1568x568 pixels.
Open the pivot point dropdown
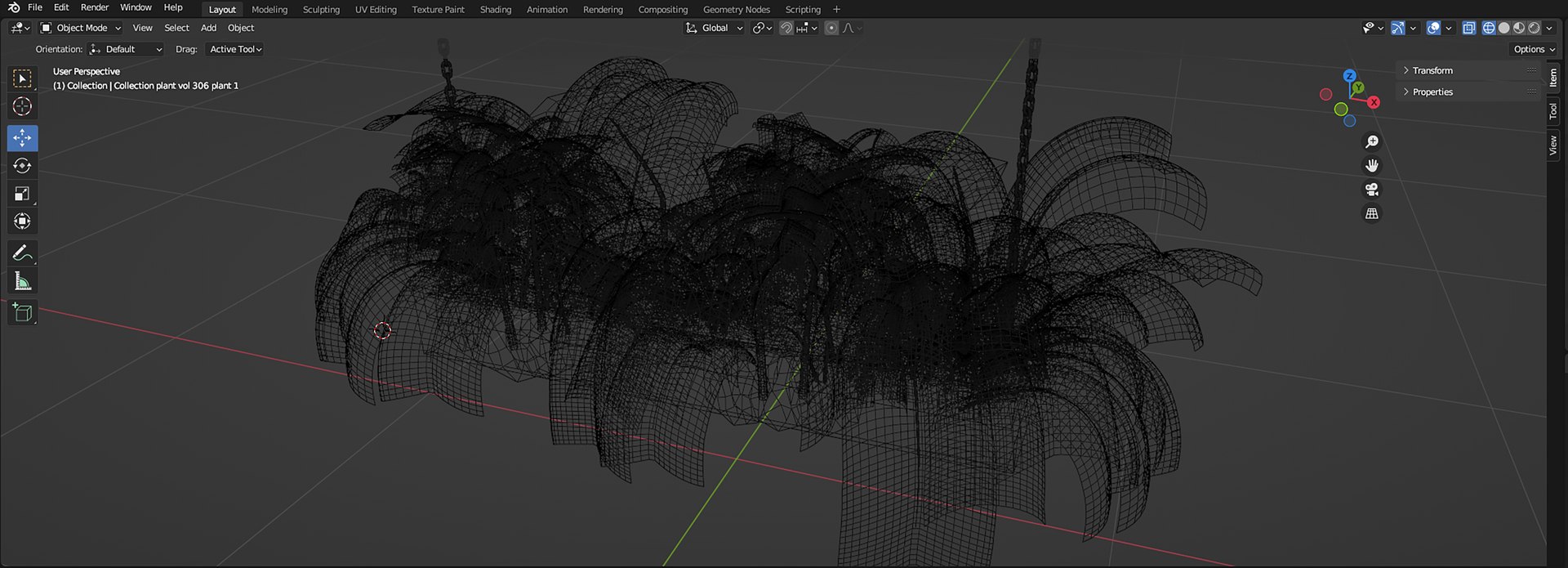tap(762, 28)
